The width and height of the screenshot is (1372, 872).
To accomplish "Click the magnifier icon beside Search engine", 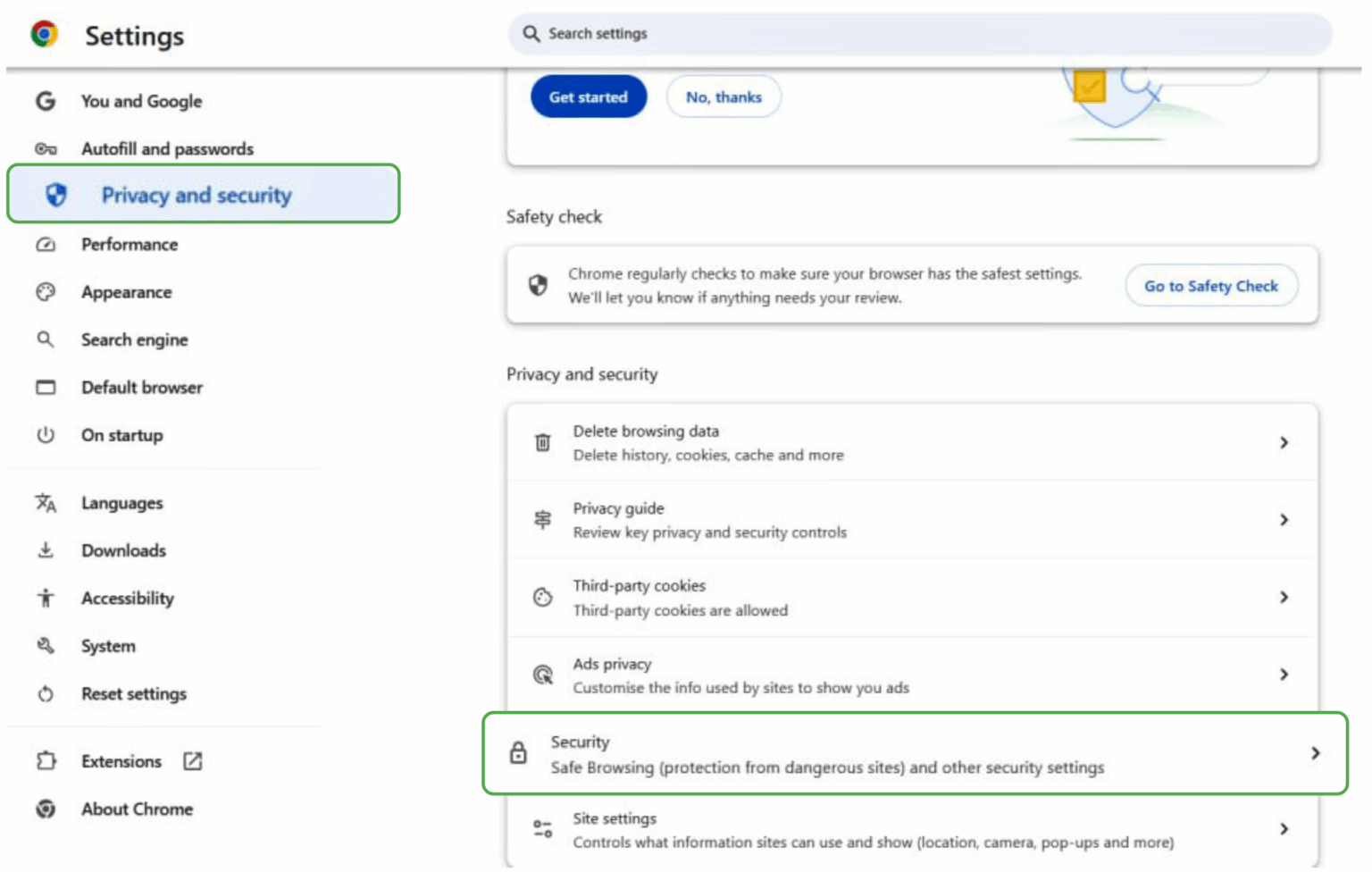I will [x=46, y=340].
